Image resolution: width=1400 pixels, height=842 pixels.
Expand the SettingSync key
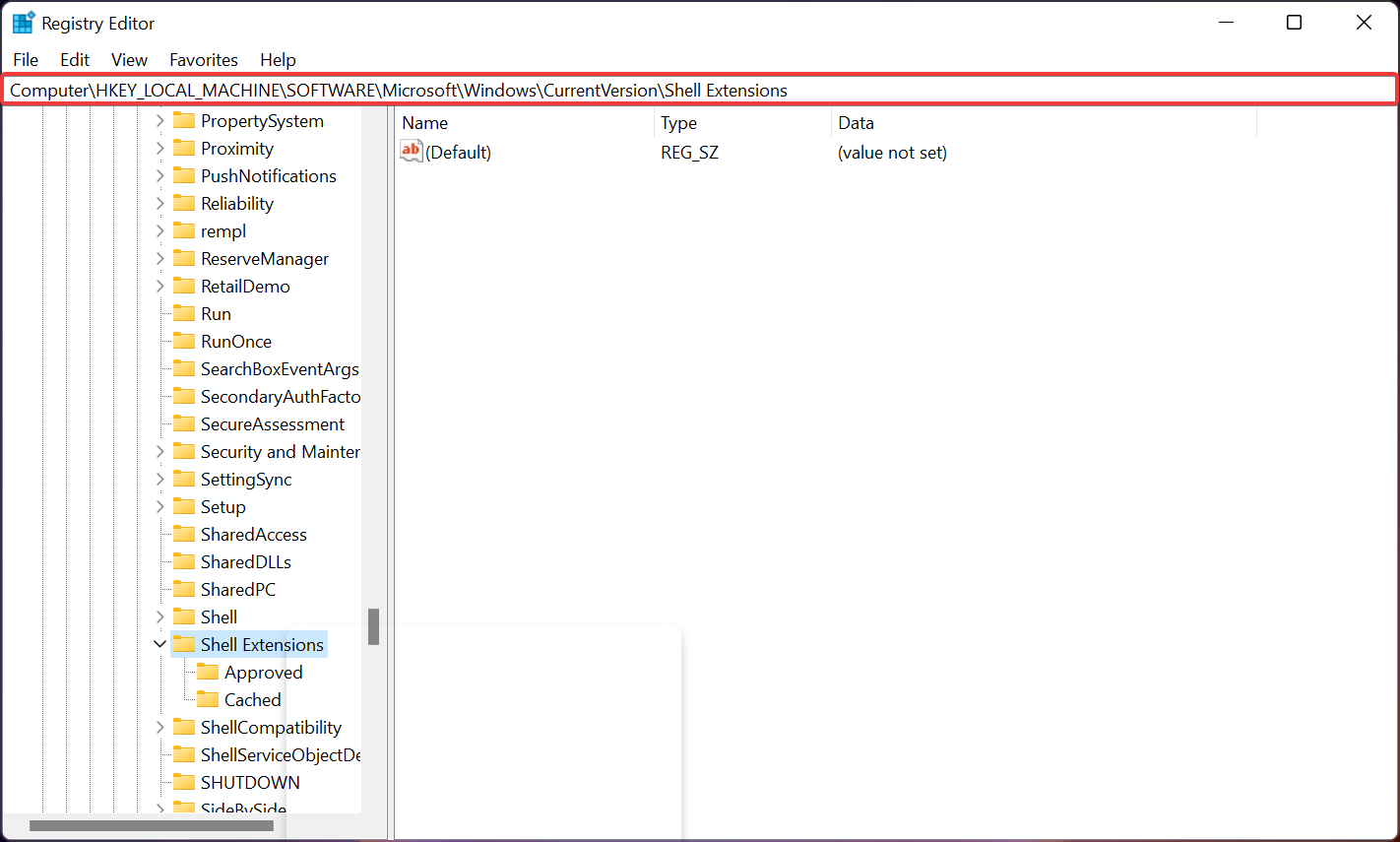159,479
